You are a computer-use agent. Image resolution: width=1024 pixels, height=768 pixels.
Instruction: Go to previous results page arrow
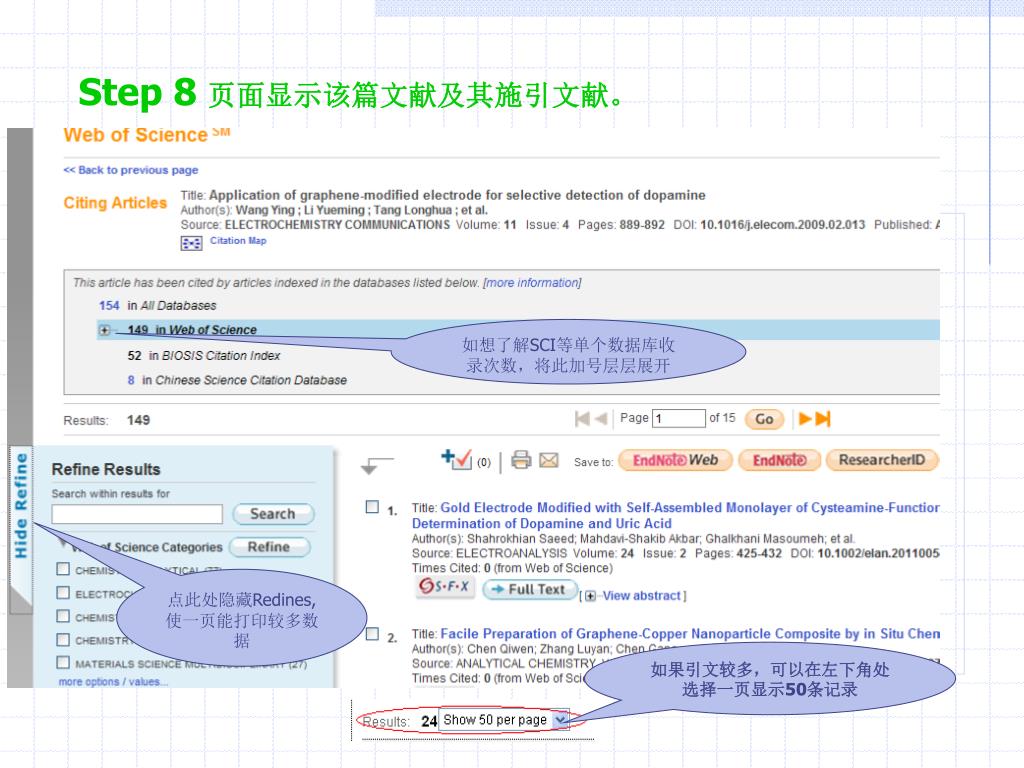601,419
